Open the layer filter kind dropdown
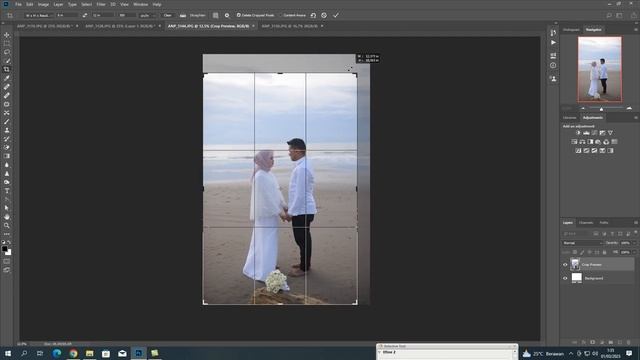640x360 pixels. 576,234
